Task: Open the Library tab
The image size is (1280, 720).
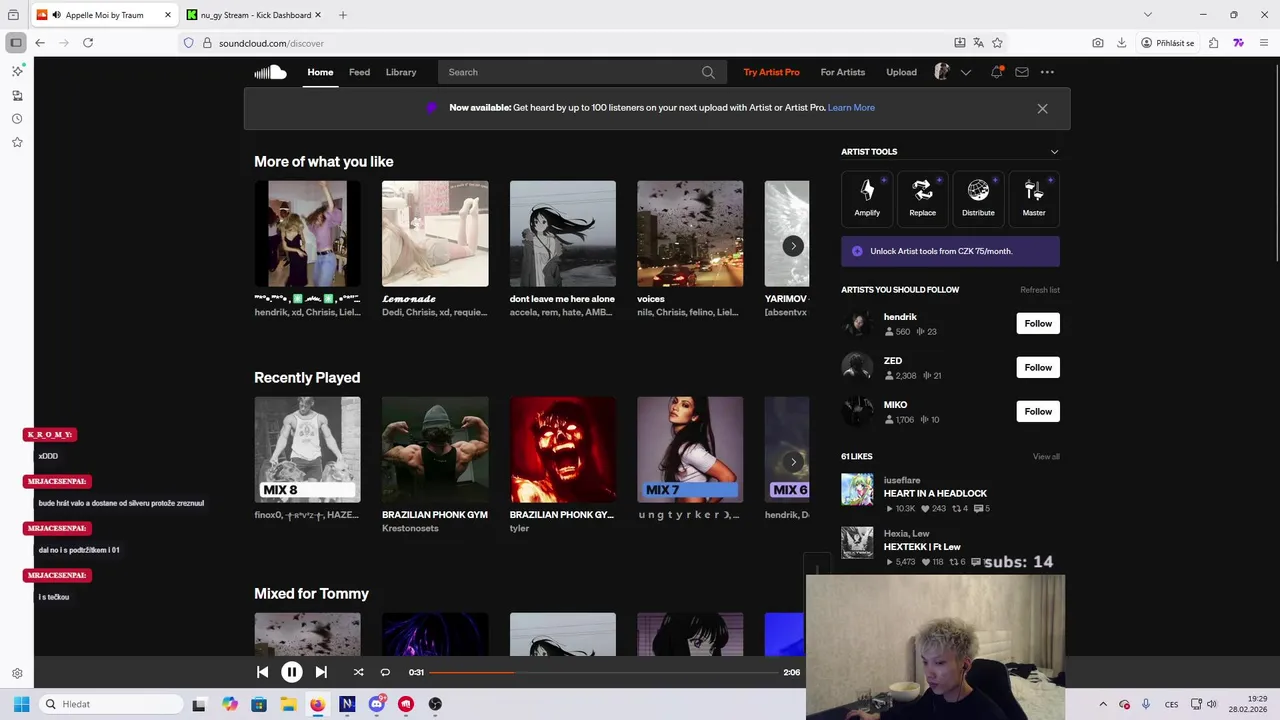Action: click(401, 72)
